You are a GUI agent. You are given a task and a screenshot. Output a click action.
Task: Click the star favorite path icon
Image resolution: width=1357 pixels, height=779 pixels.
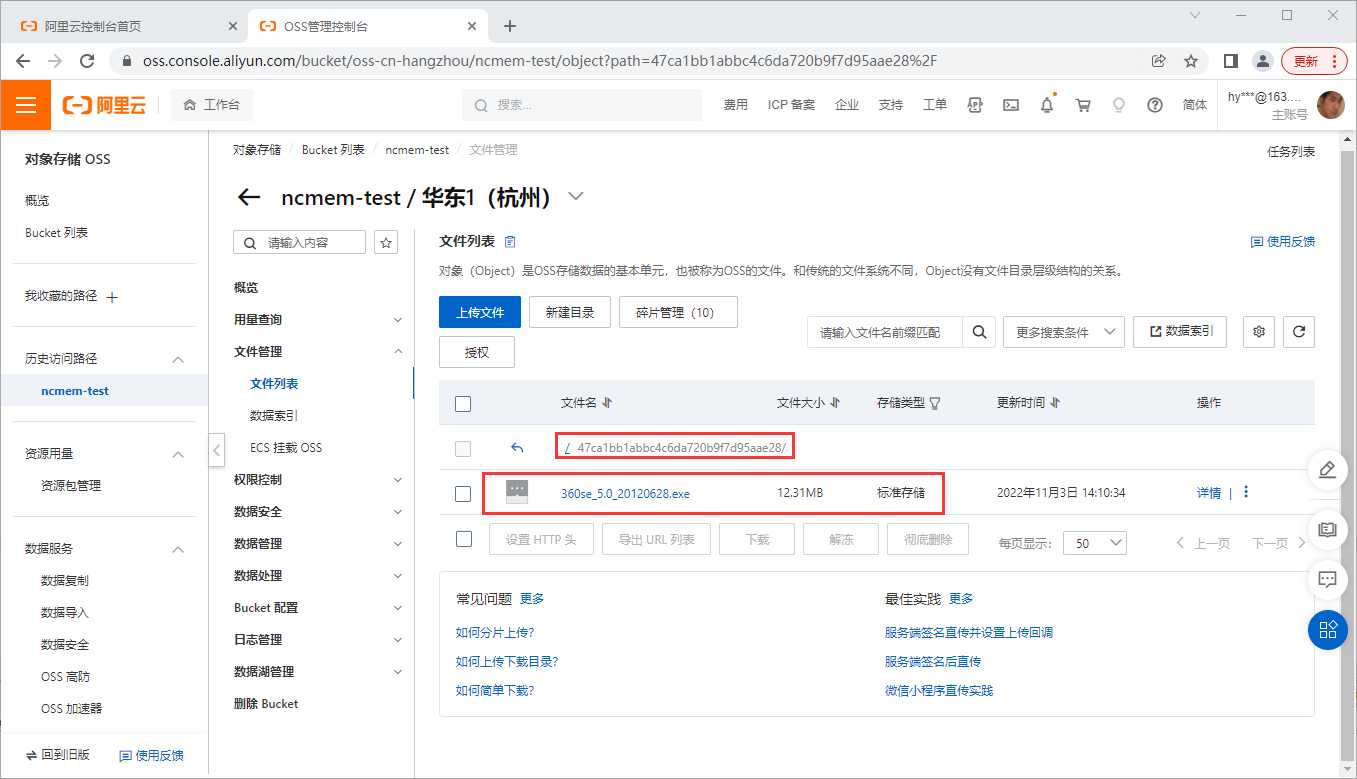coord(386,242)
